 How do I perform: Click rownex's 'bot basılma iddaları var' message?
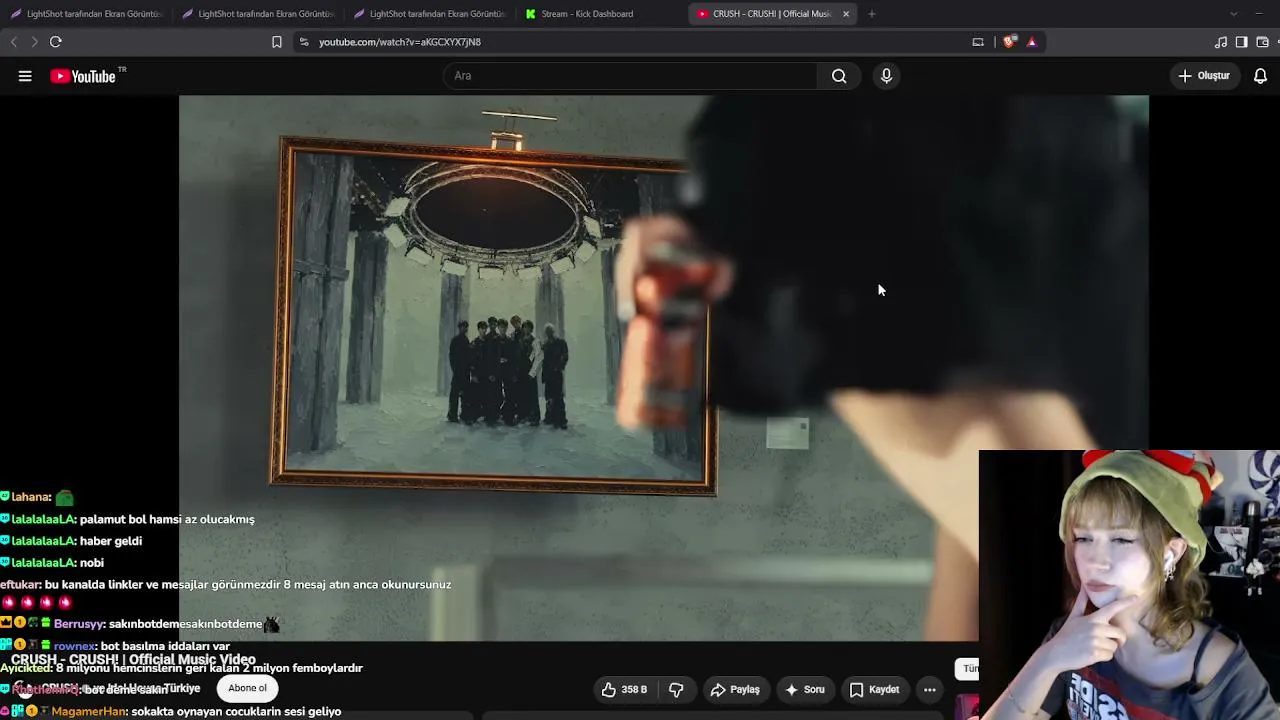[x=165, y=646]
